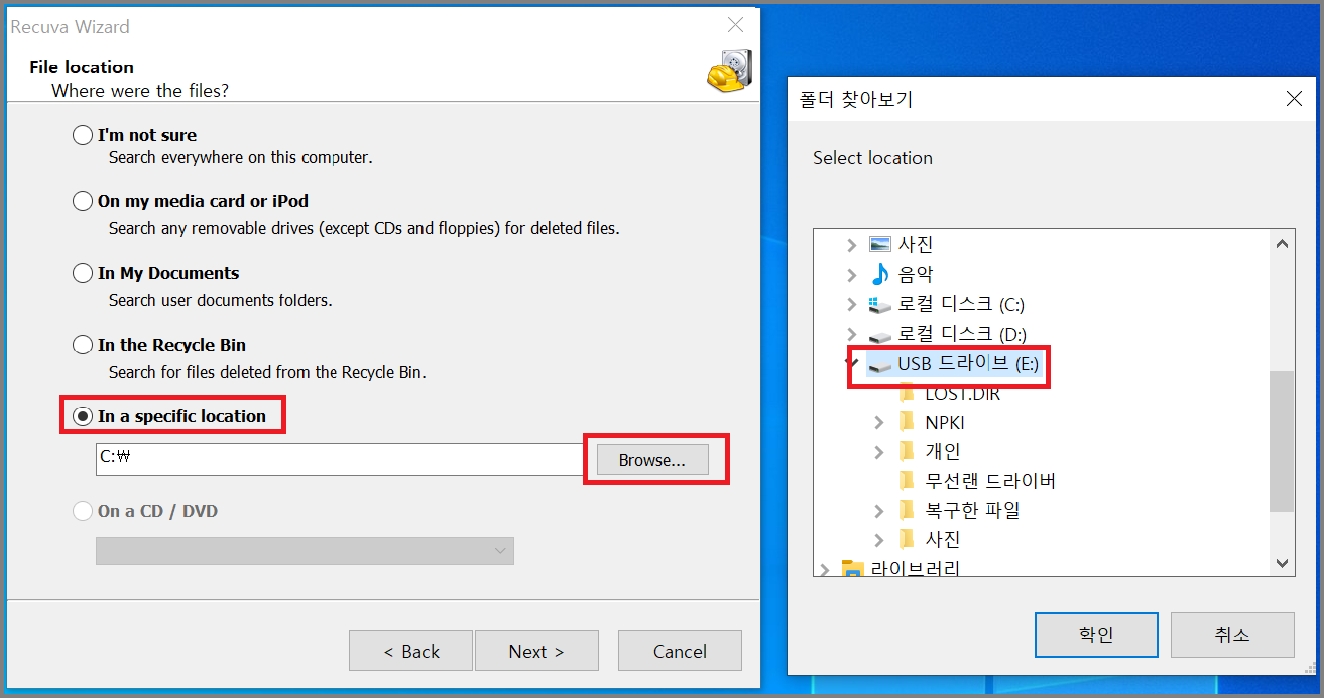Select the 라이브러리 entry

click(915, 570)
